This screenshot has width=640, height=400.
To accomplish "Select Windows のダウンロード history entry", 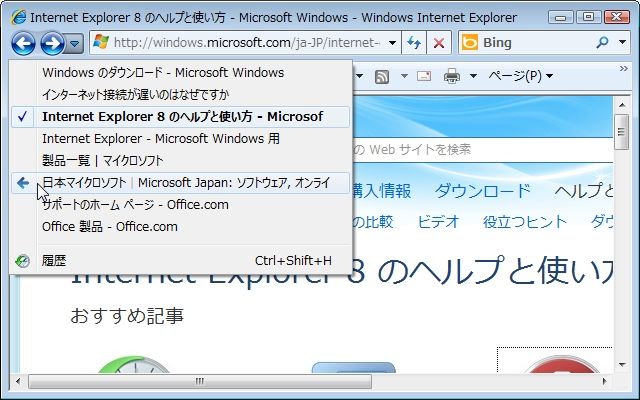I will pos(180,73).
